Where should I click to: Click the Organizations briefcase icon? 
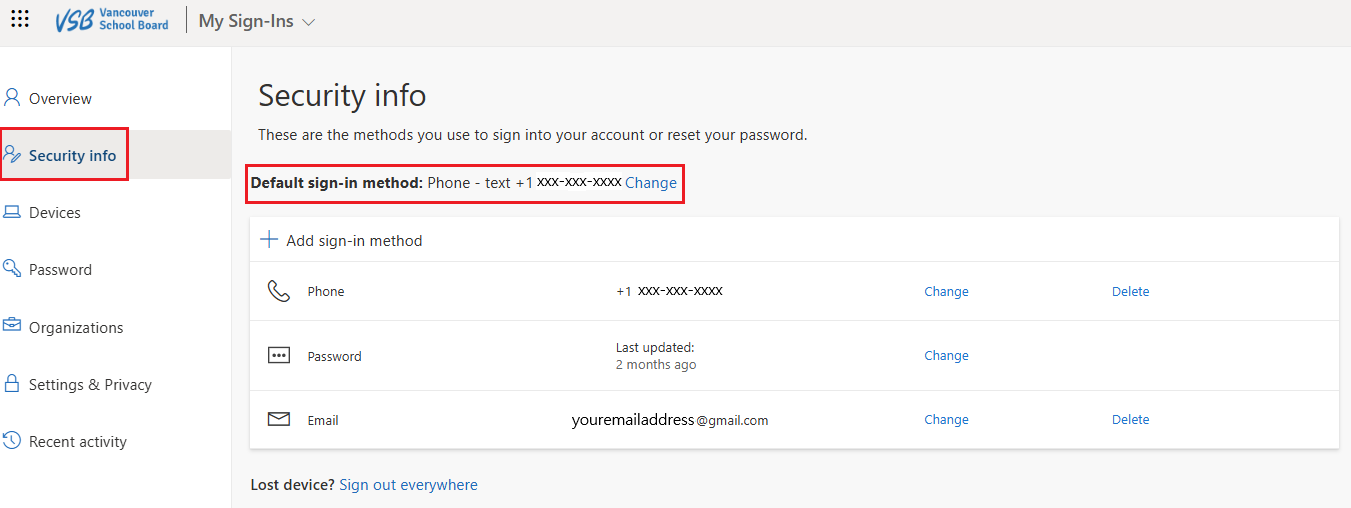tap(12, 326)
